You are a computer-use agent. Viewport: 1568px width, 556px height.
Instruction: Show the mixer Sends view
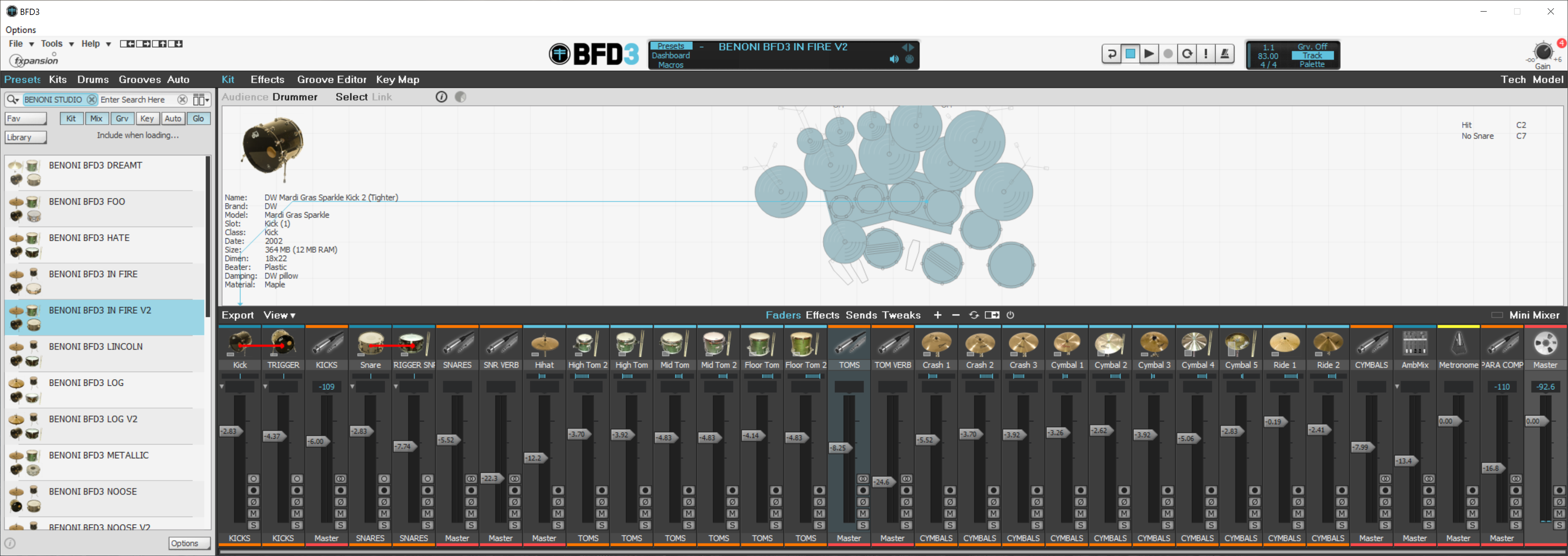point(861,315)
